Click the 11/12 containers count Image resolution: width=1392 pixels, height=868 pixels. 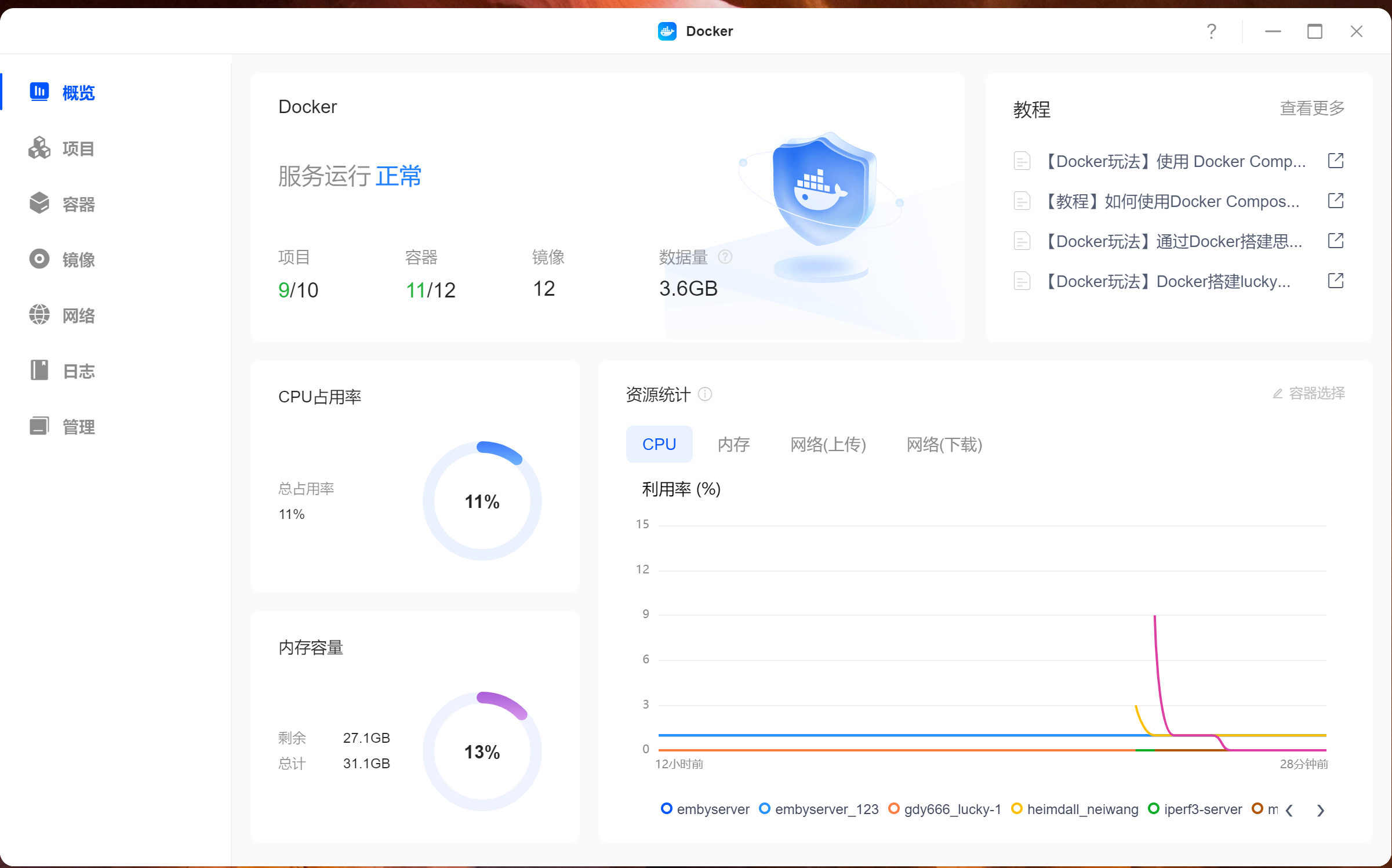(x=430, y=289)
